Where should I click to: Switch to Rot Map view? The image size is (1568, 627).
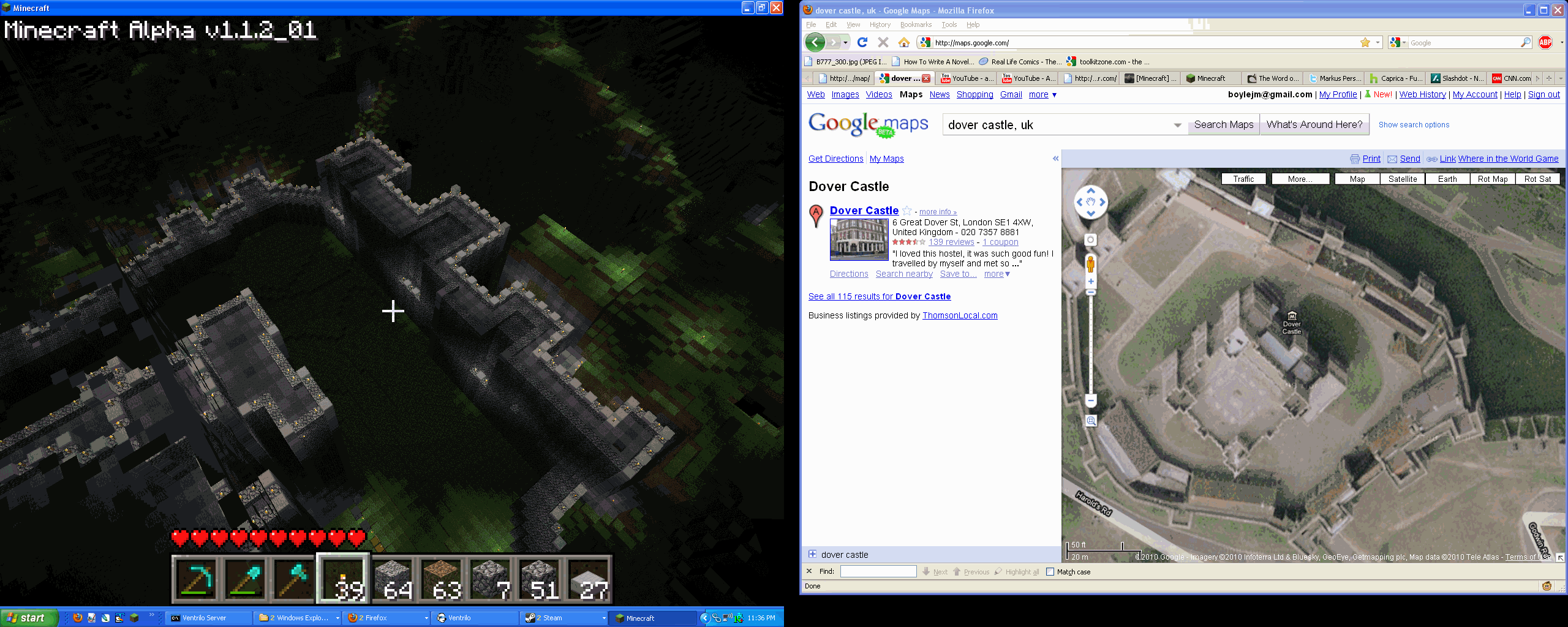pos(1493,179)
